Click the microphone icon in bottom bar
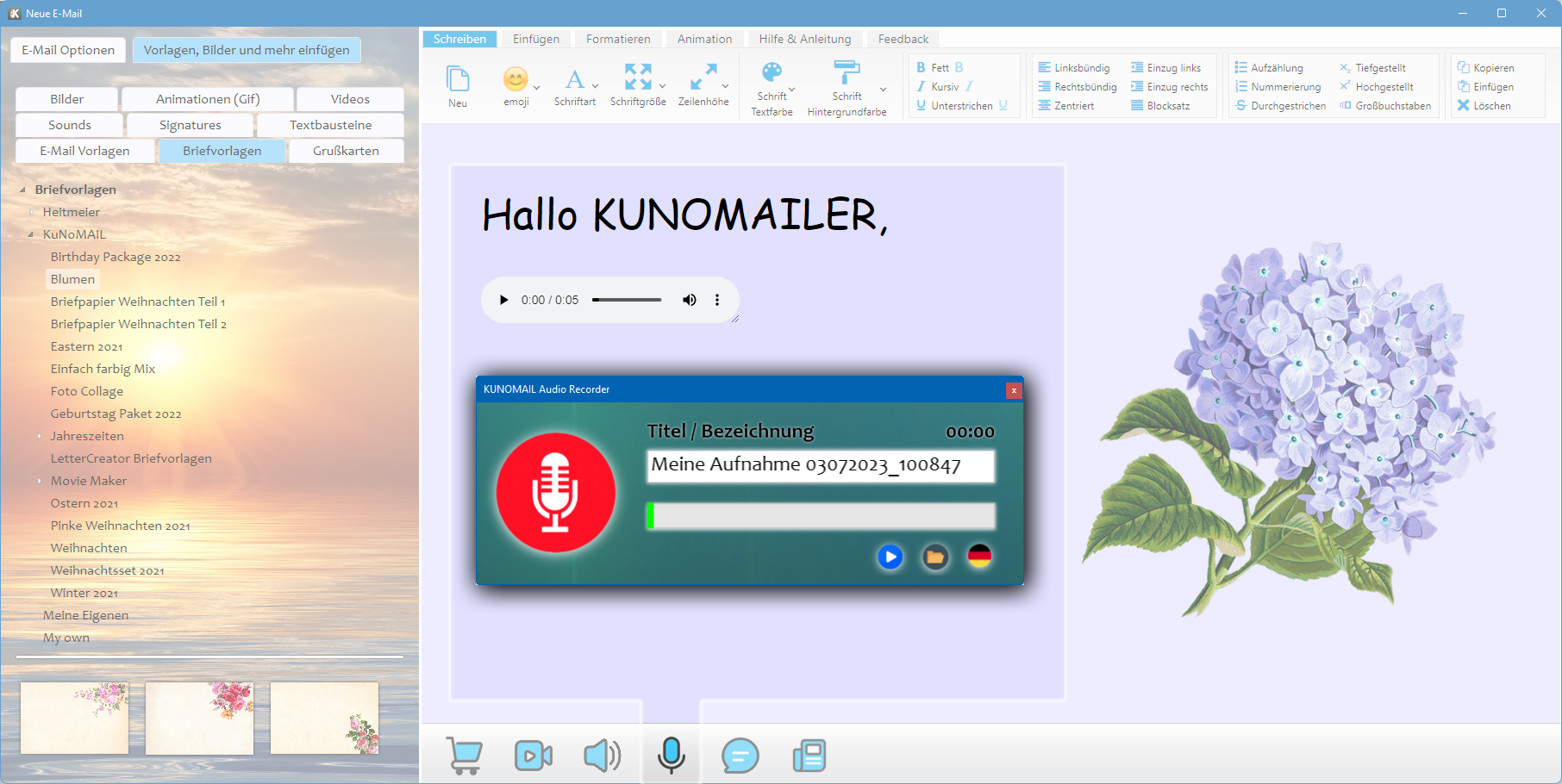 point(672,755)
